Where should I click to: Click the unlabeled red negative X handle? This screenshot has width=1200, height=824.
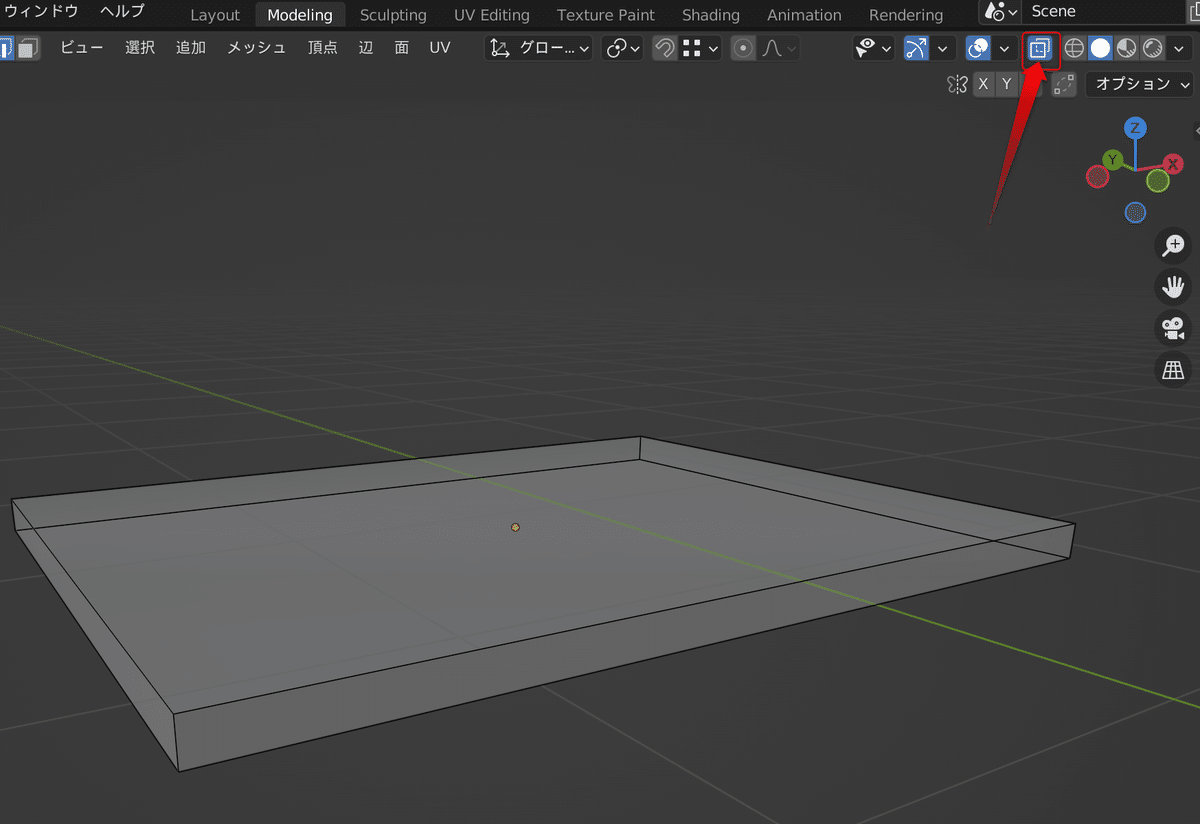click(x=1098, y=177)
